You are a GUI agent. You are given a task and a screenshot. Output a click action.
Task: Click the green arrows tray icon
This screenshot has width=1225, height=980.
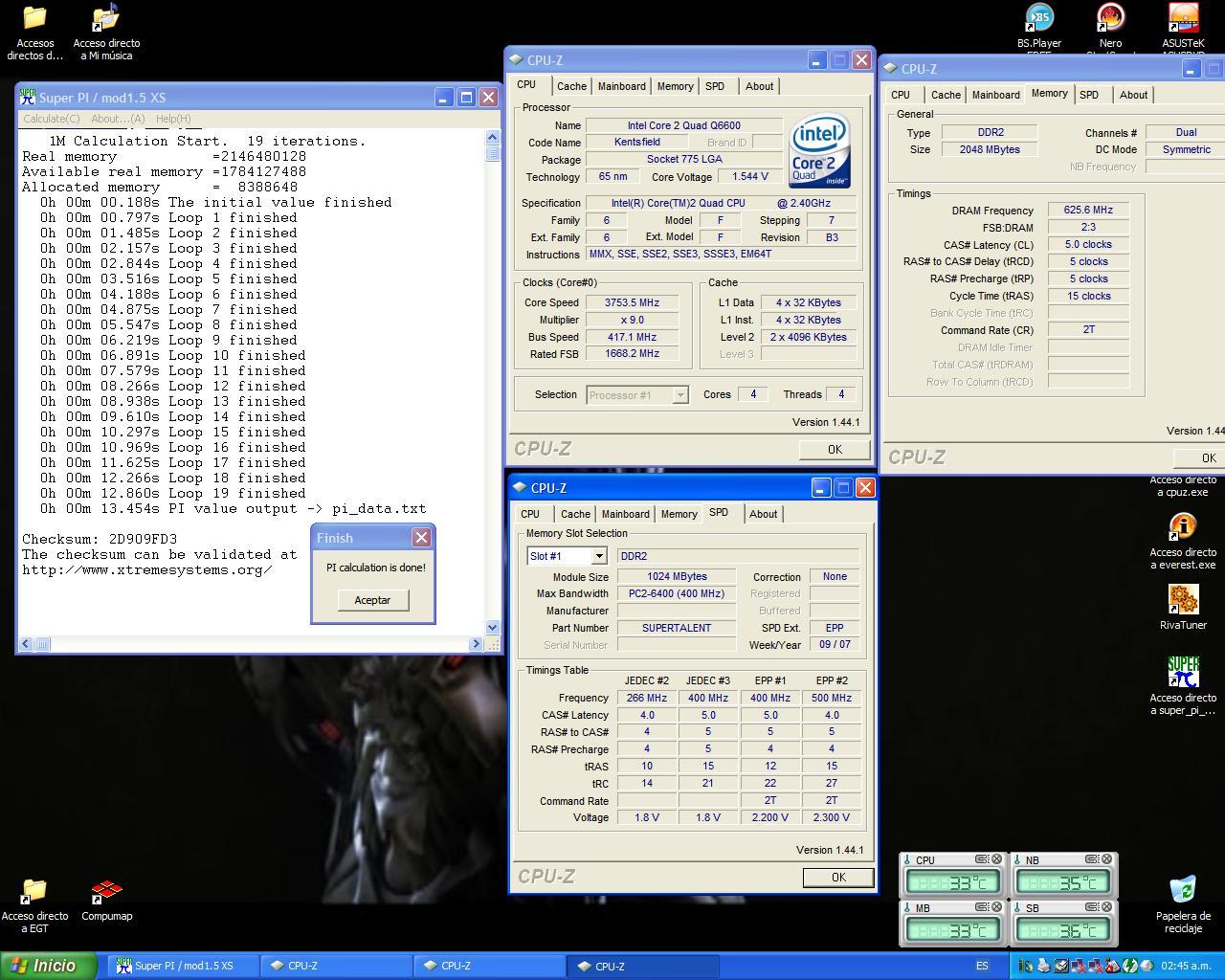[1129, 966]
